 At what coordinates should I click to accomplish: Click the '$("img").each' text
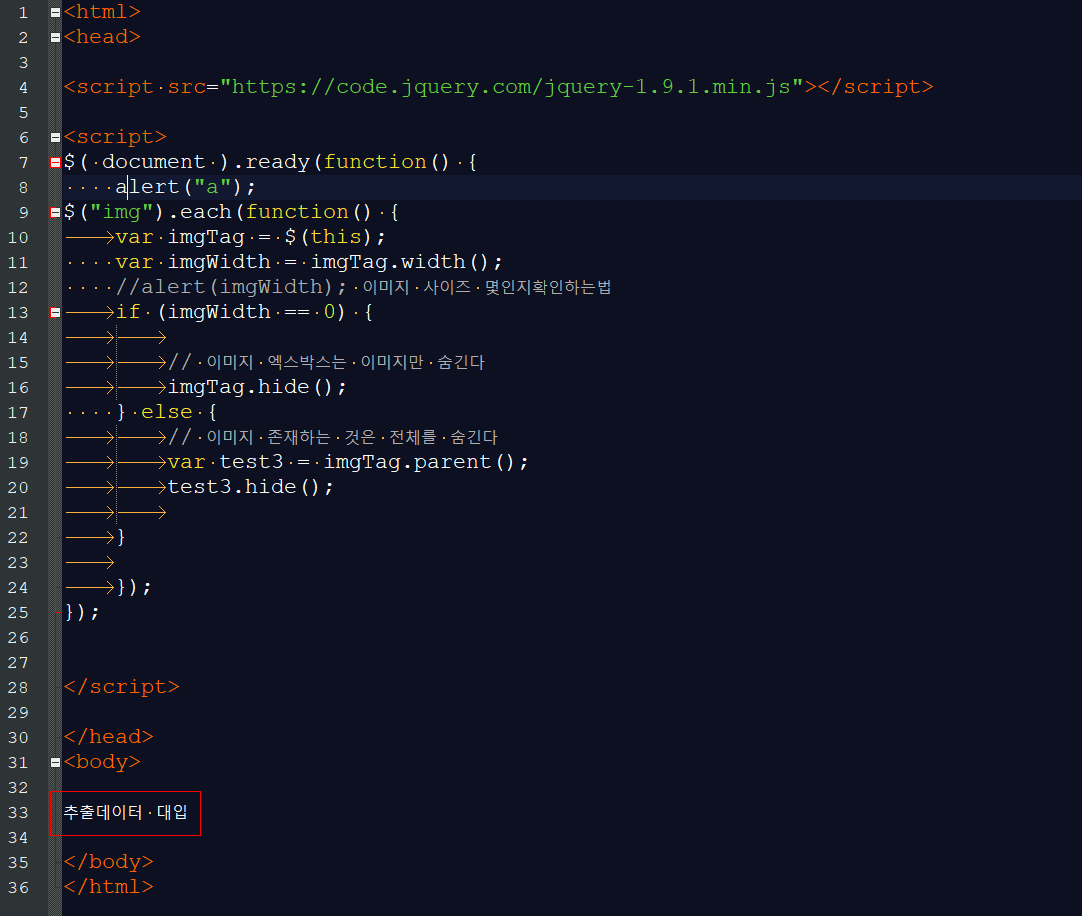[x=148, y=212]
